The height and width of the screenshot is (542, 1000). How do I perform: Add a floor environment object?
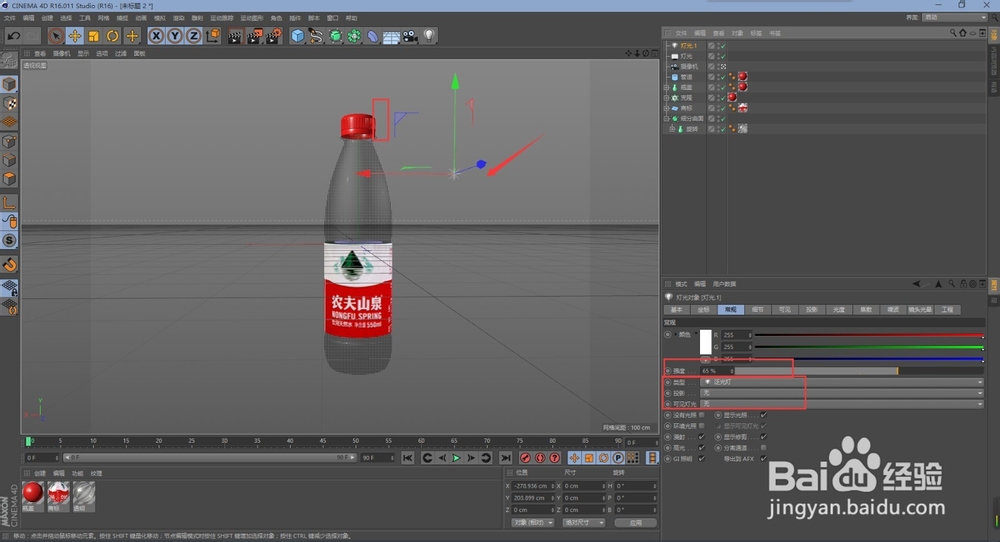[x=391, y=36]
